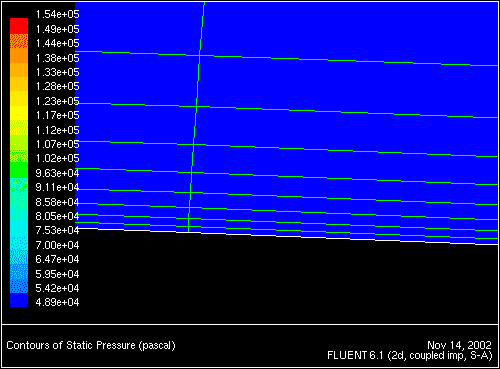Screen dimensions: 500x369
Task: Click the 9.11e+04 legend label
Action: [x=57, y=187]
